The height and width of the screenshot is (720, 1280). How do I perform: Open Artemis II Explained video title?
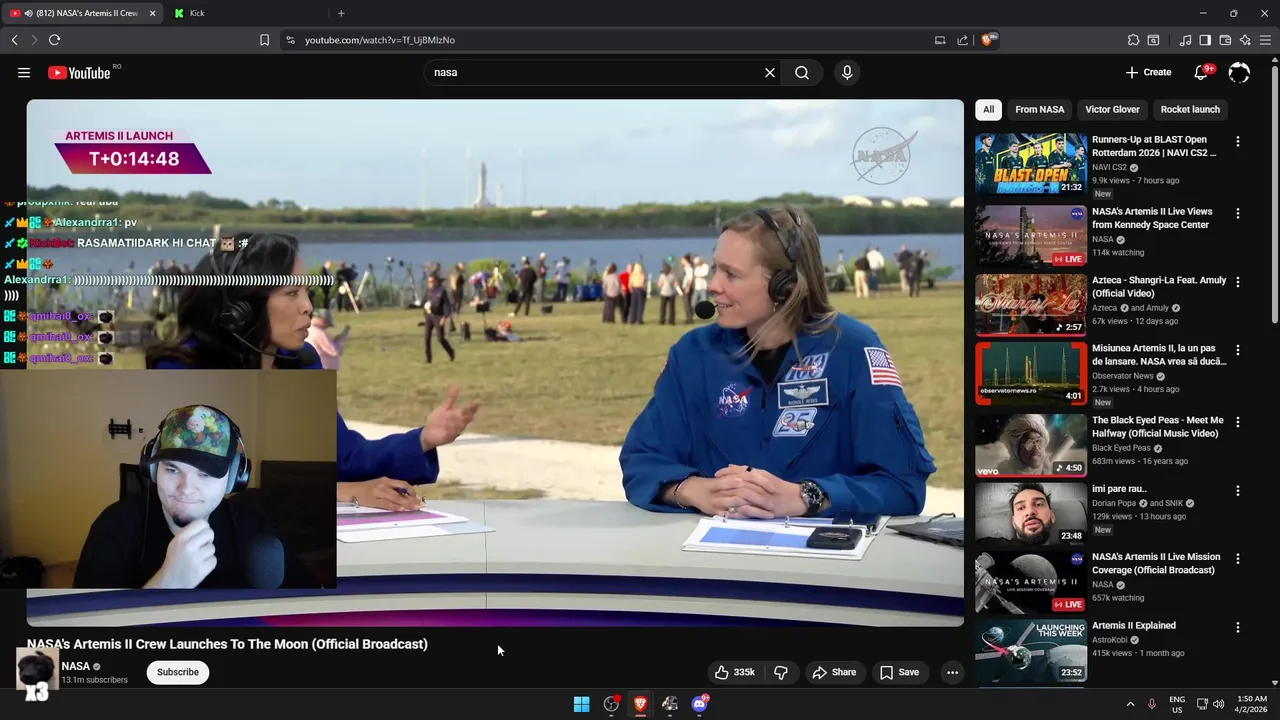(1134, 626)
